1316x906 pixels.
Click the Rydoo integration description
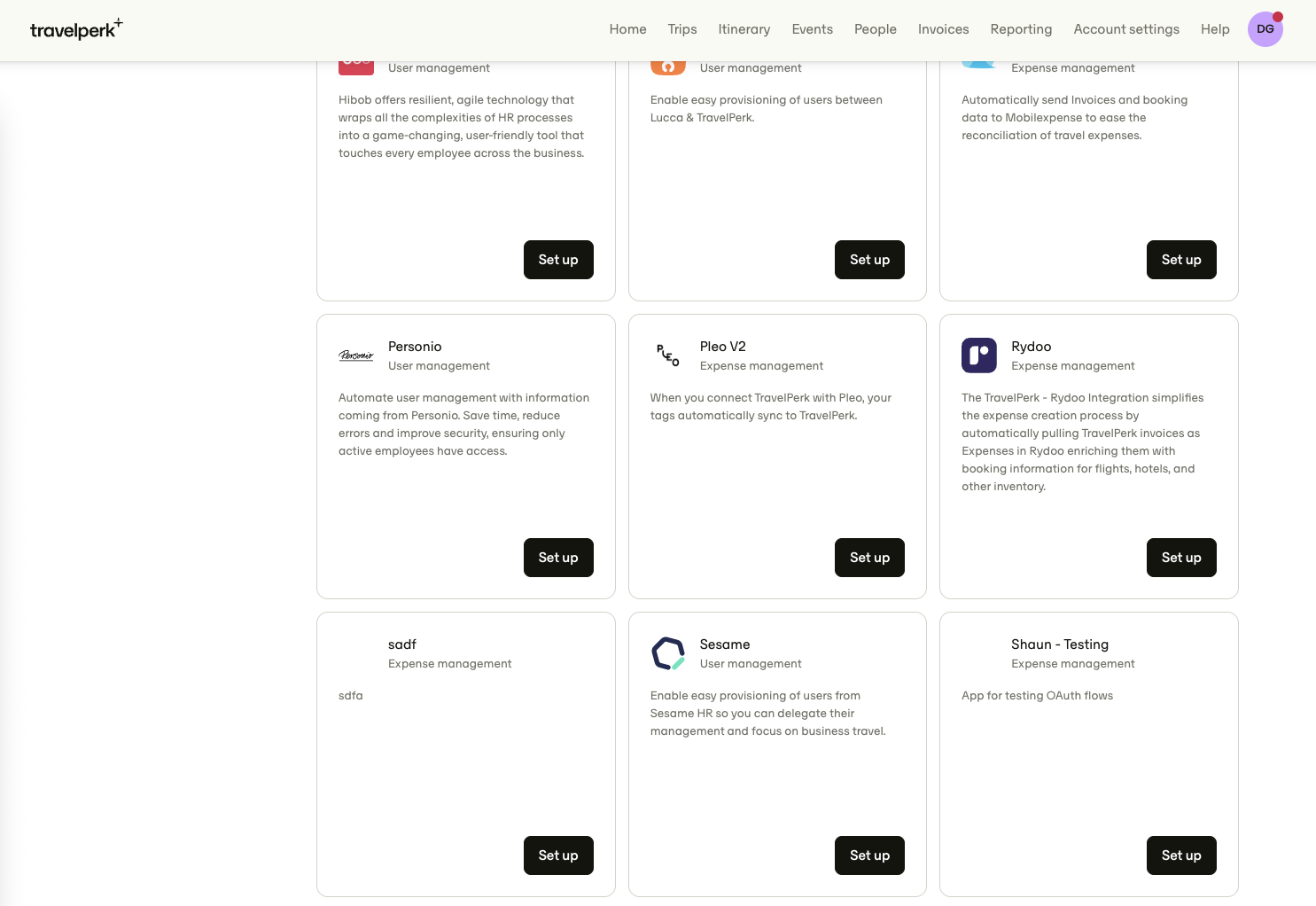pos(1083,442)
